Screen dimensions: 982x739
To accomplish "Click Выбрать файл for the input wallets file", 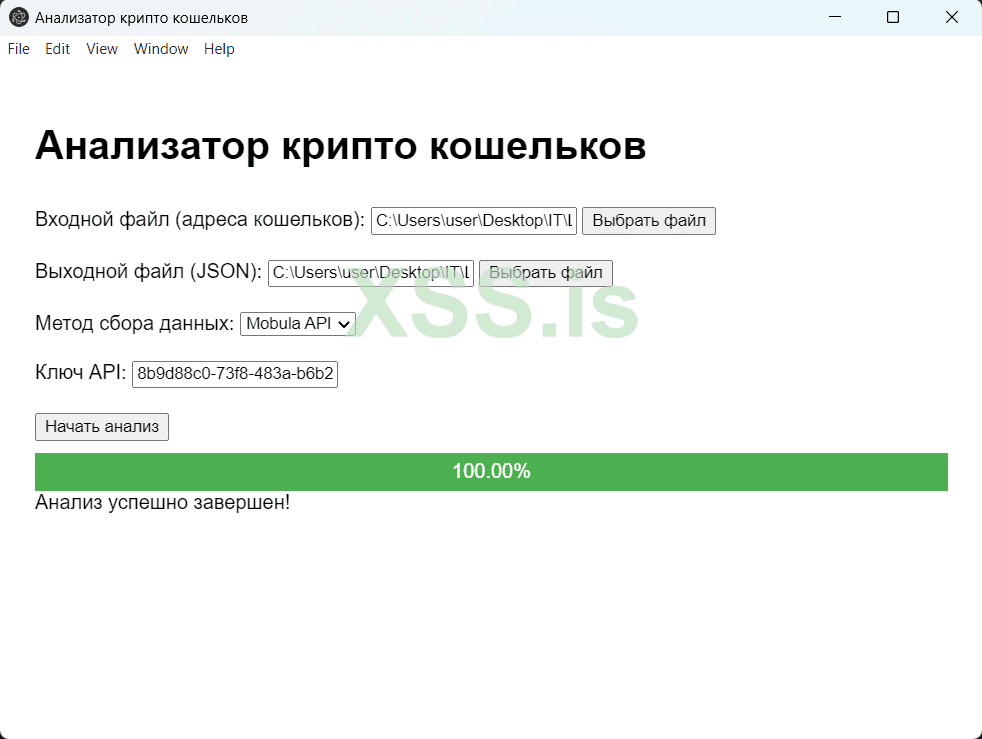I will coord(648,220).
